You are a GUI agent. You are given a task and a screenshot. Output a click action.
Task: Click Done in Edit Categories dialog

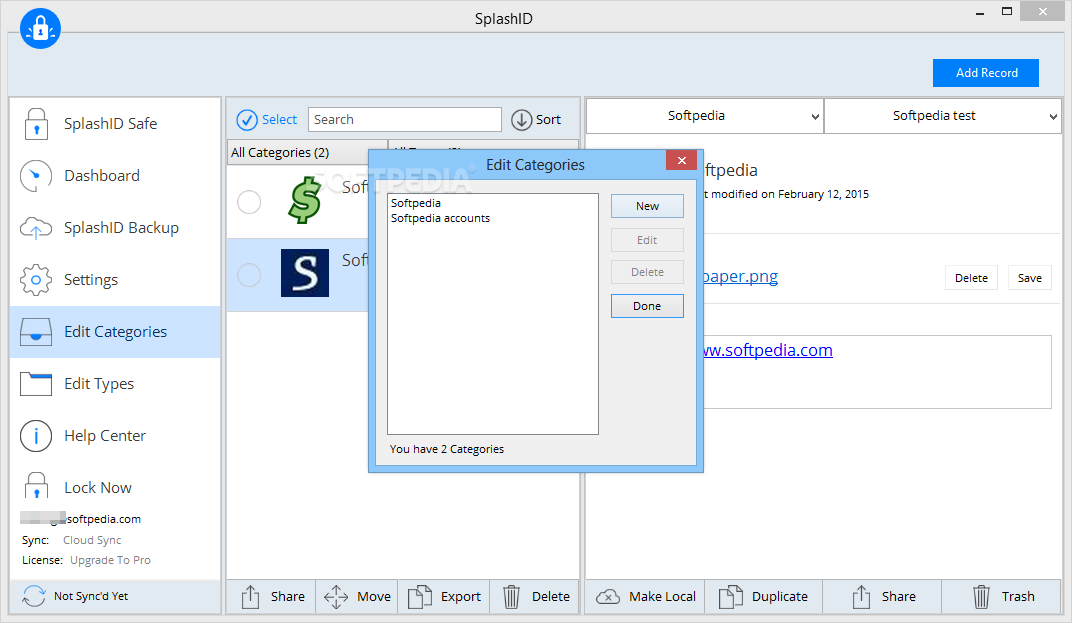pyautogui.click(x=647, y=306)
